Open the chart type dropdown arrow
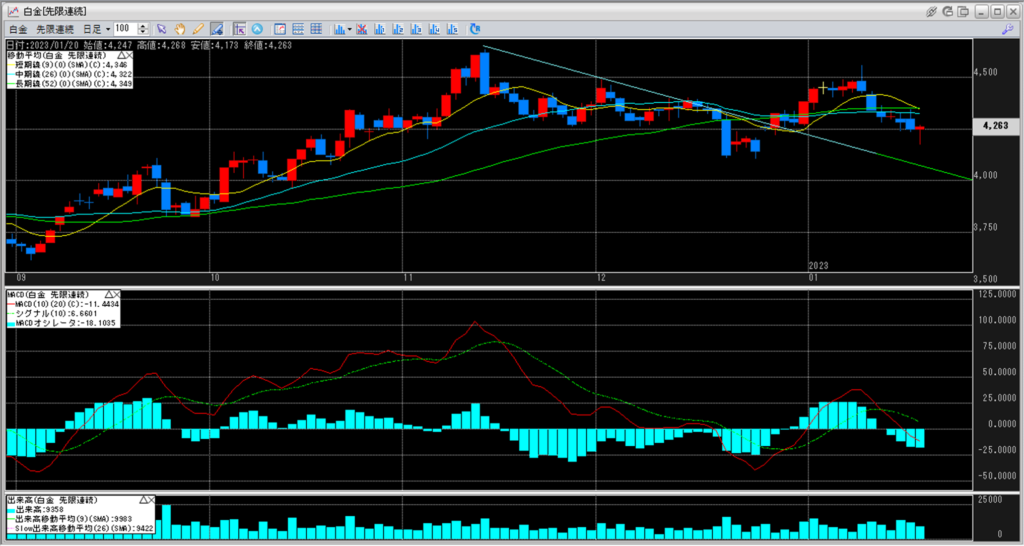The width and height of the screenshot is (1024, 546). pyautogui.click(x=349, y=29)
